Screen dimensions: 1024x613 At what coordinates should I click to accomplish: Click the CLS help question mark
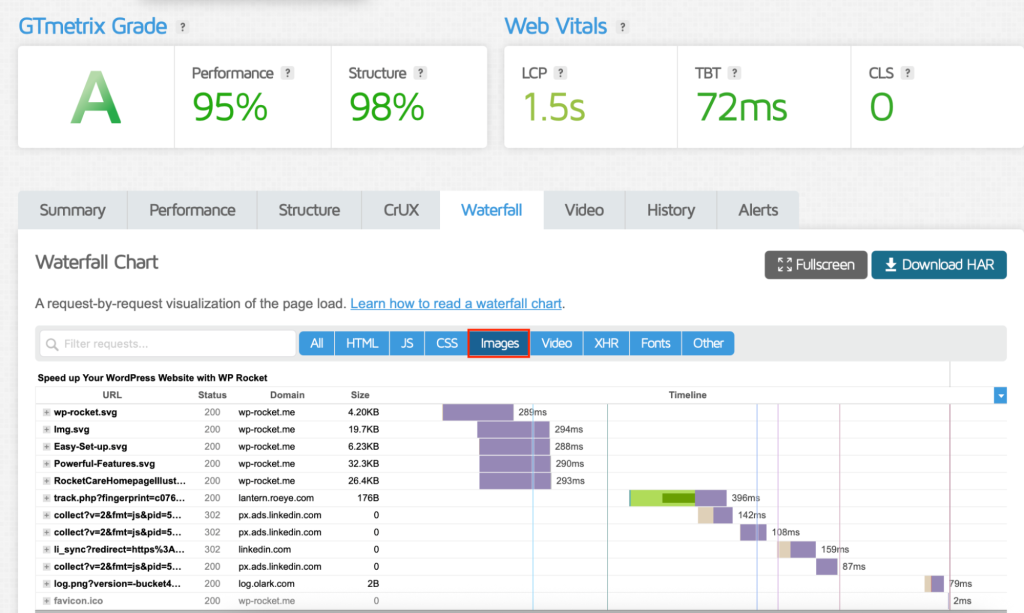[x=907, y=73]
